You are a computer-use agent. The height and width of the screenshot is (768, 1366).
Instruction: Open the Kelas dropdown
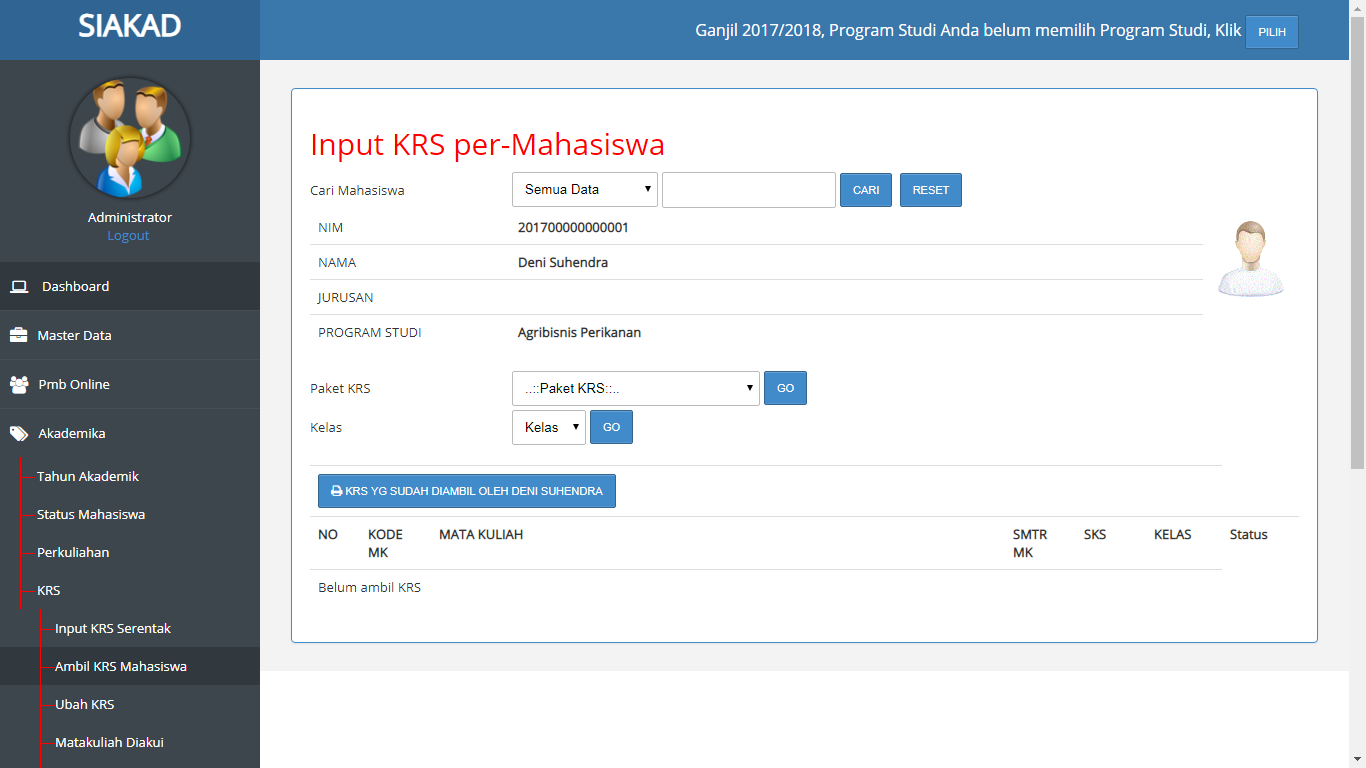(x=549, y=427)
